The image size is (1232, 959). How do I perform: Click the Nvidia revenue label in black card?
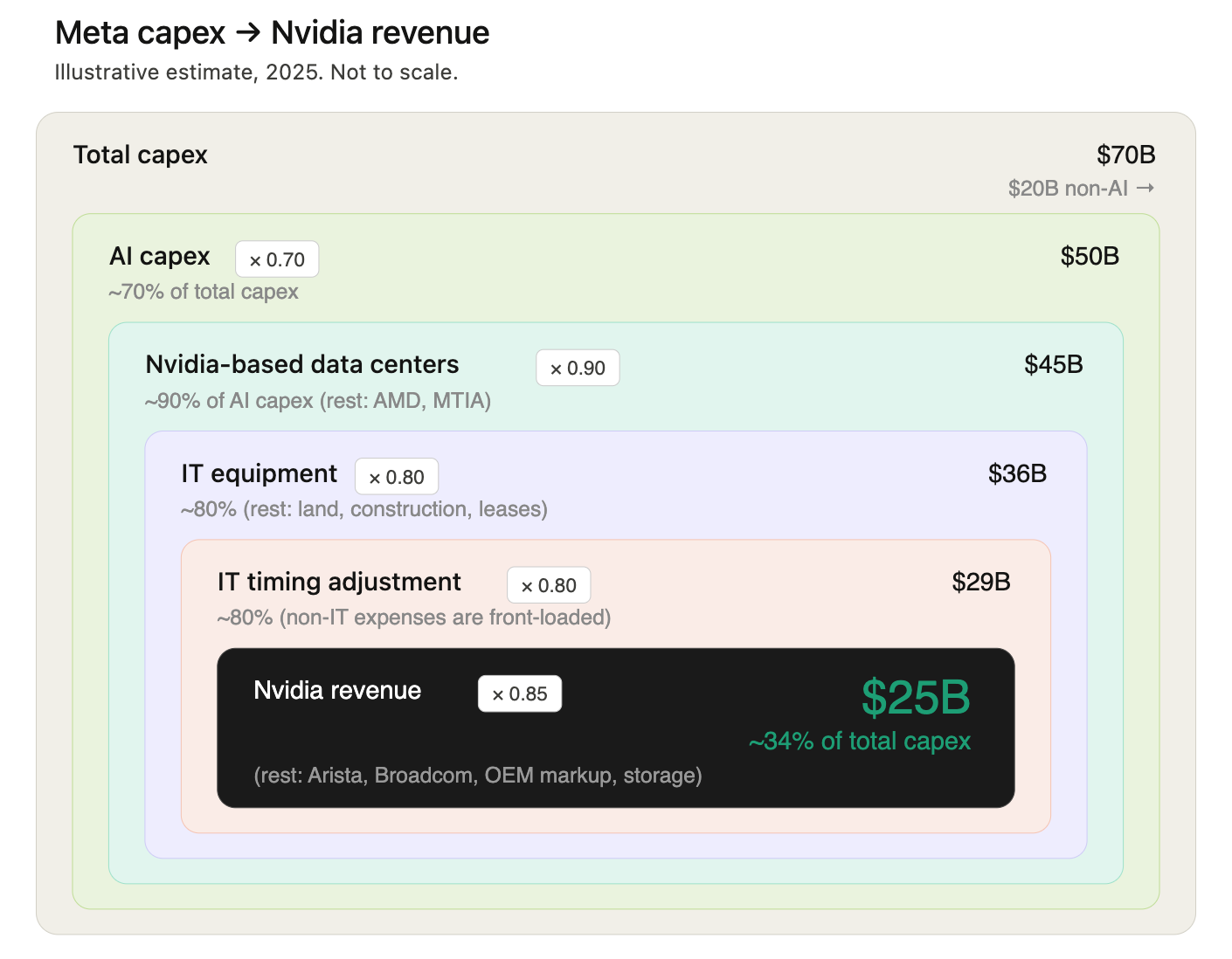(x=337, y=690)
